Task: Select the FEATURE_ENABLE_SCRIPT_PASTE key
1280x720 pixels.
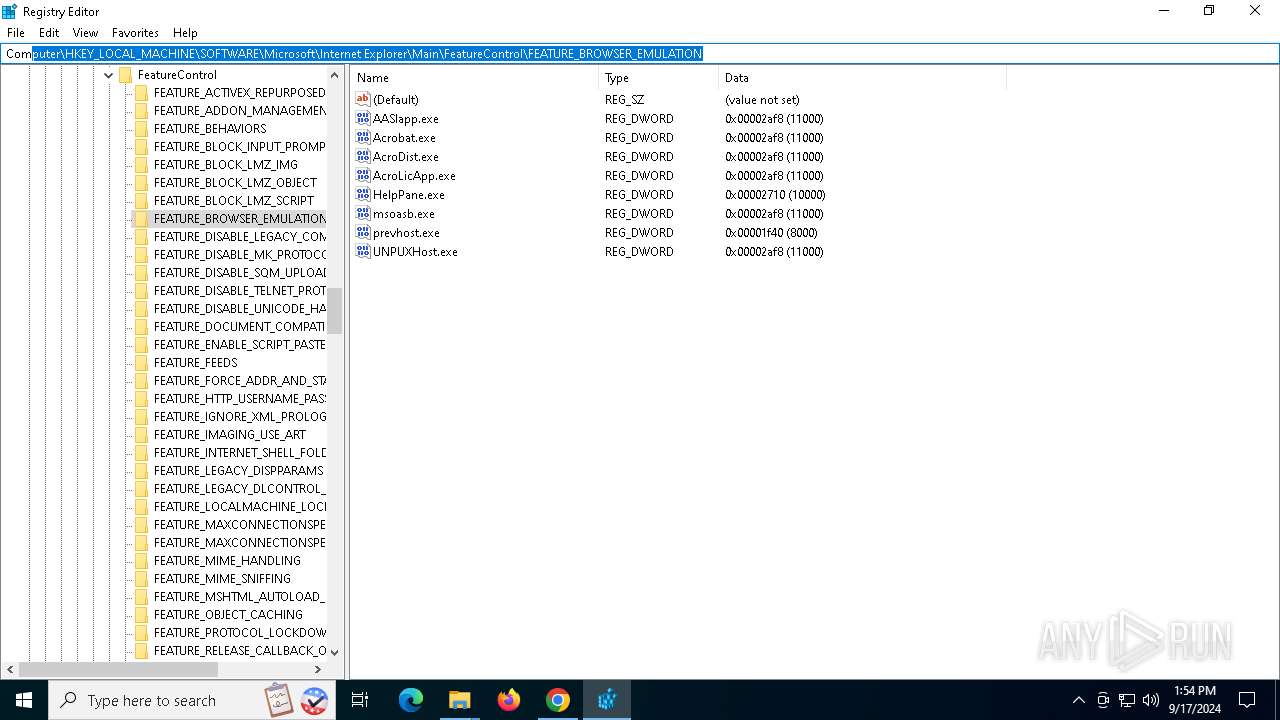Action: [x=240, y=345]
